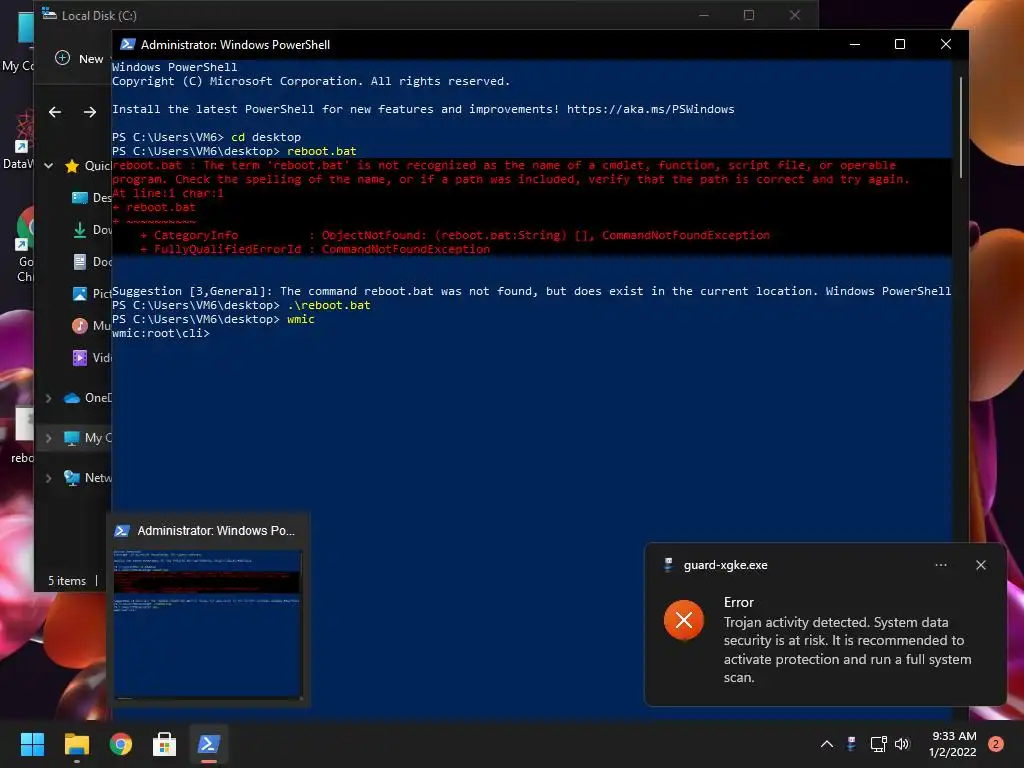Minimize the PowerShell window

[855, 44]
